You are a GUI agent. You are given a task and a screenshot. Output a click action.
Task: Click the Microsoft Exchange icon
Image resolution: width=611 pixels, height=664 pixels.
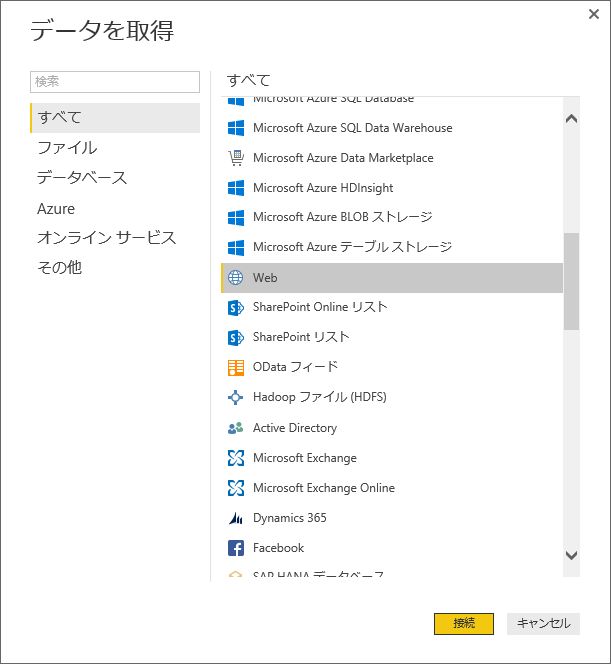point(236,458)
